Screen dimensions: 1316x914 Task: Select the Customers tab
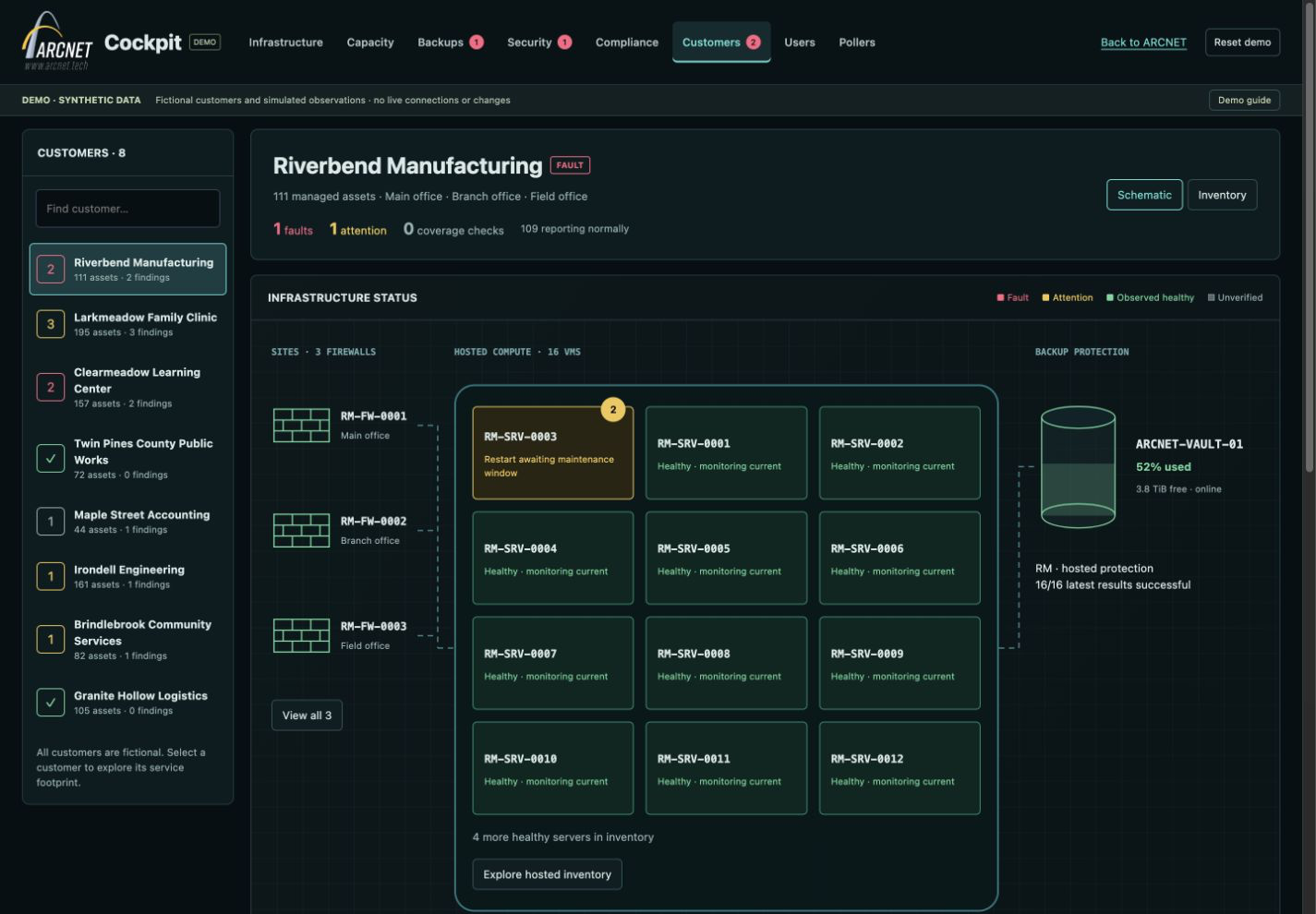(721, 42)
